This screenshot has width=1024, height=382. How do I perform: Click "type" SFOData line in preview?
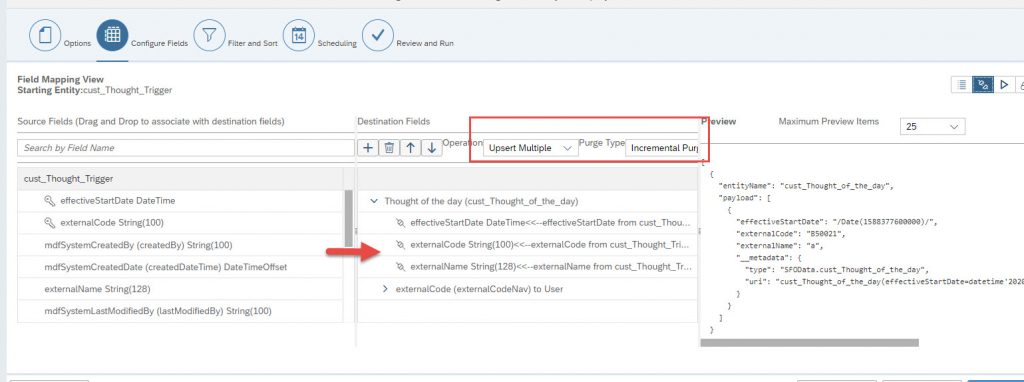point(837,269)
